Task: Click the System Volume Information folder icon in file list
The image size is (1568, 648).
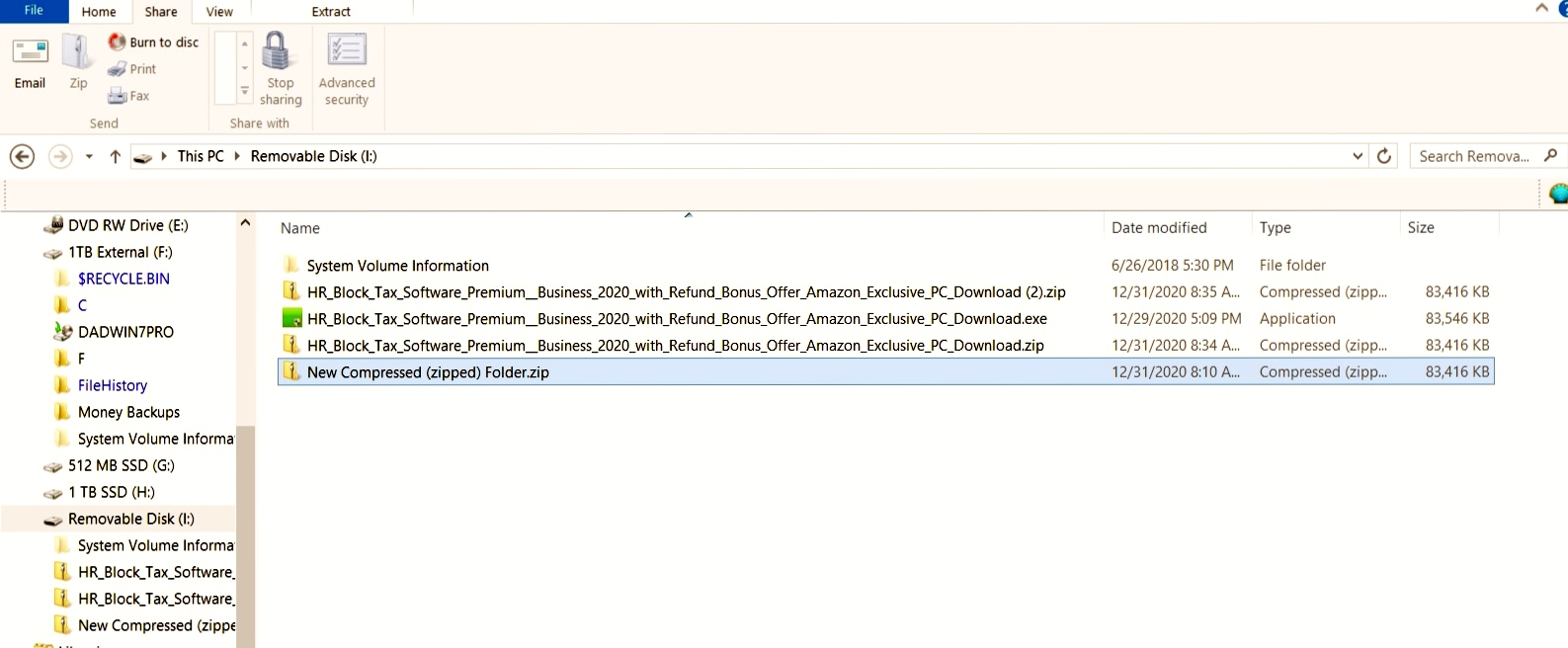Action: point(290,265)
